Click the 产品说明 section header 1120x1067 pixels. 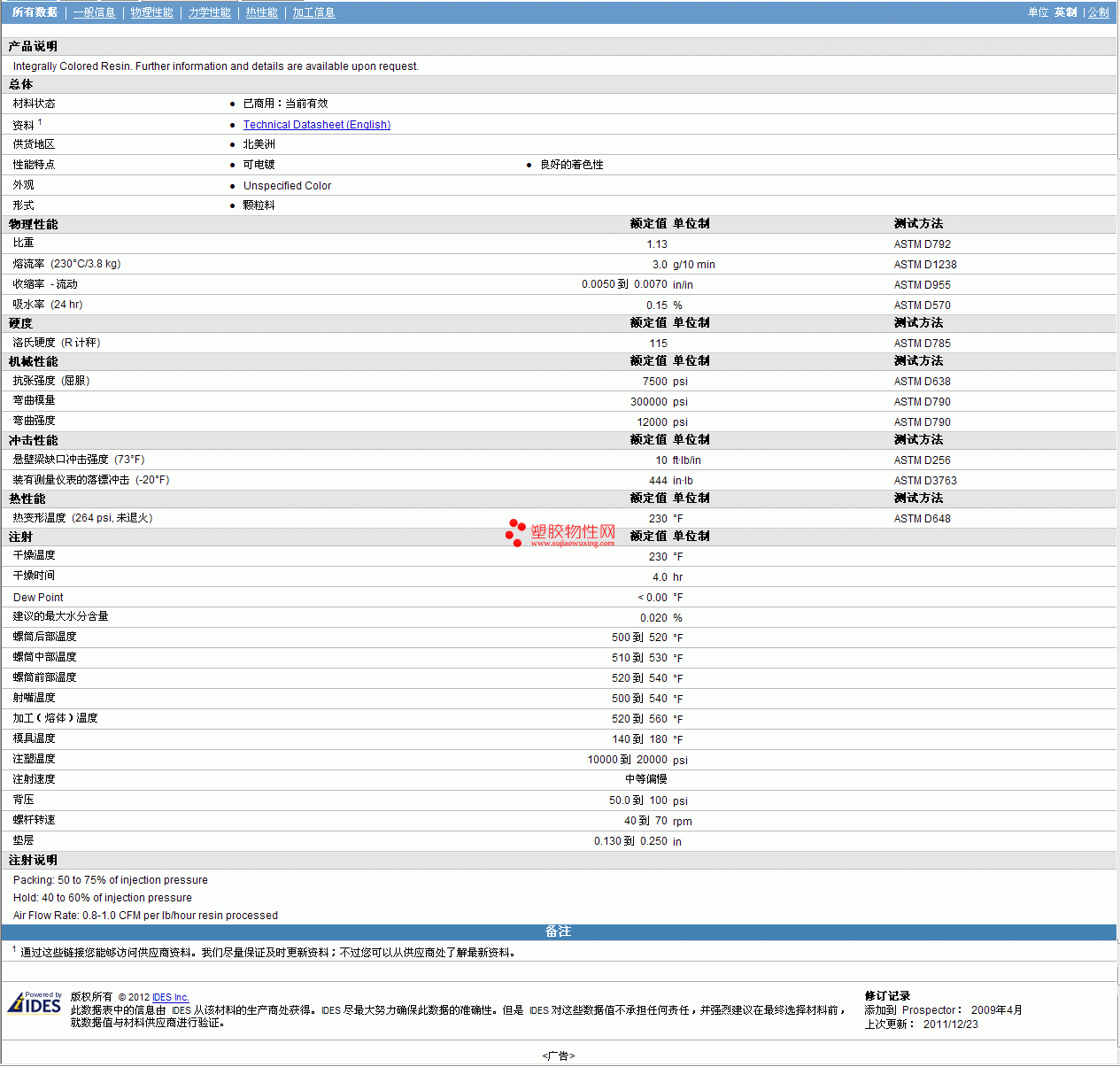33,46
